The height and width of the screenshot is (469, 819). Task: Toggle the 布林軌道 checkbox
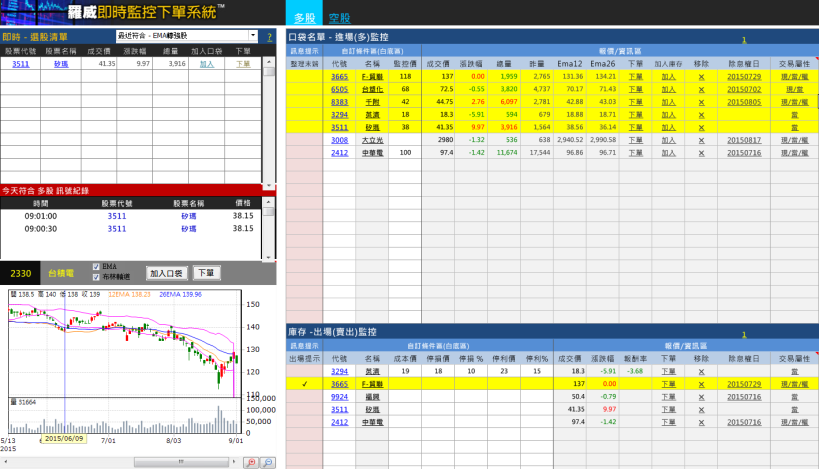click(96, 277)
